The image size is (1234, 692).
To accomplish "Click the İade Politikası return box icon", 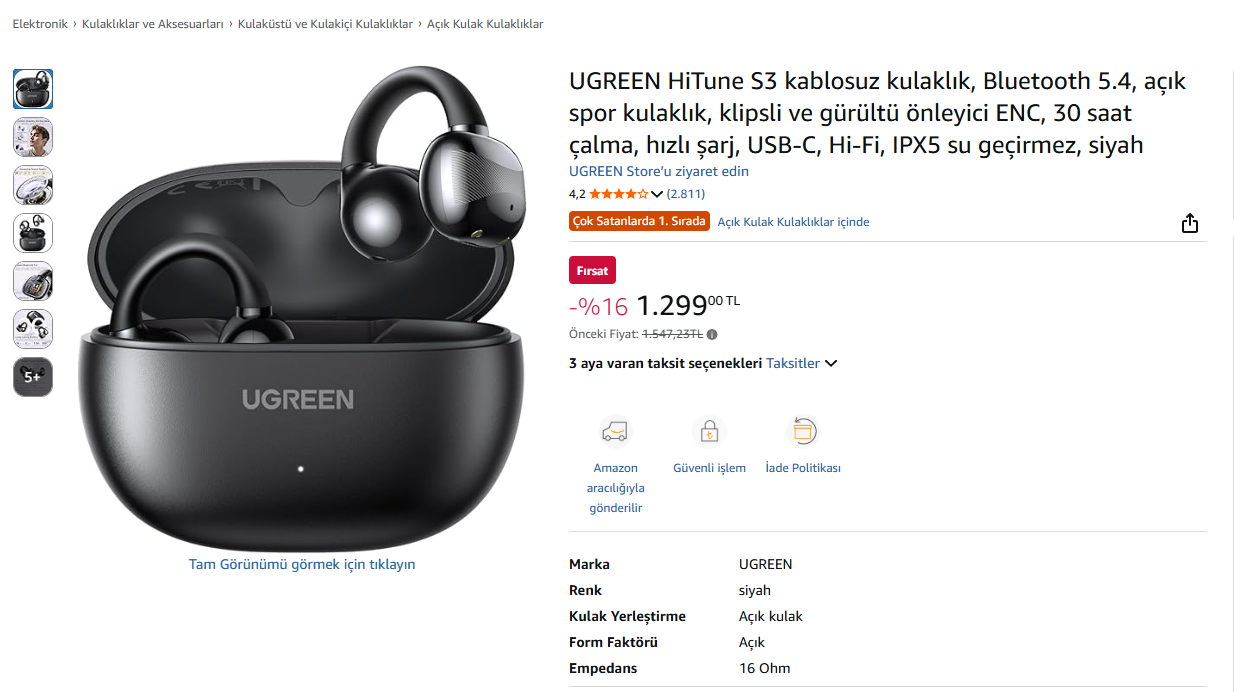I will click(803, 431).
